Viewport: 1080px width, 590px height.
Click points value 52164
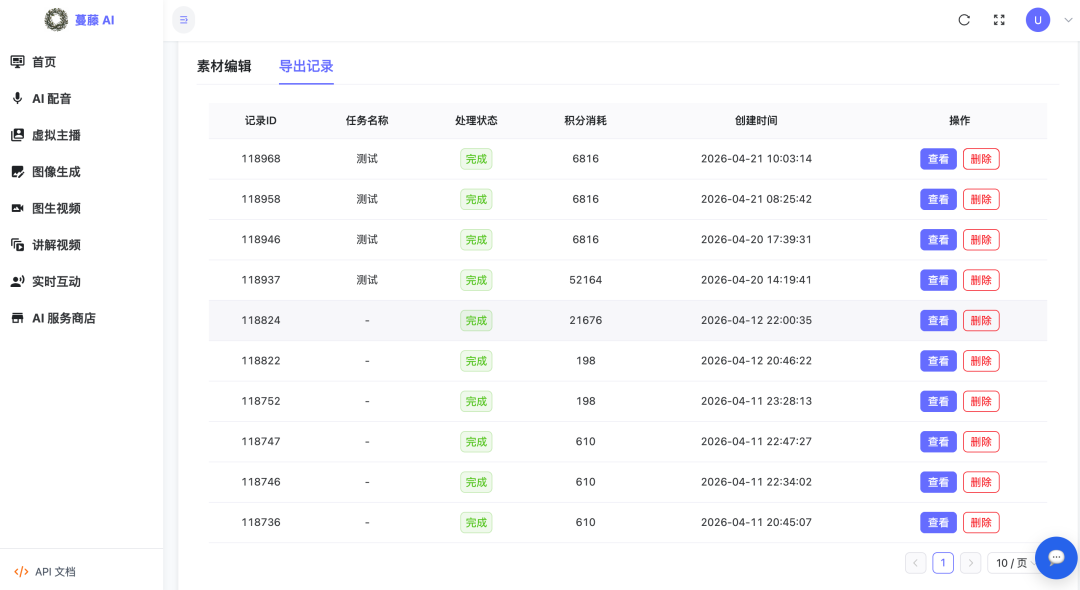tap(585, 280)
